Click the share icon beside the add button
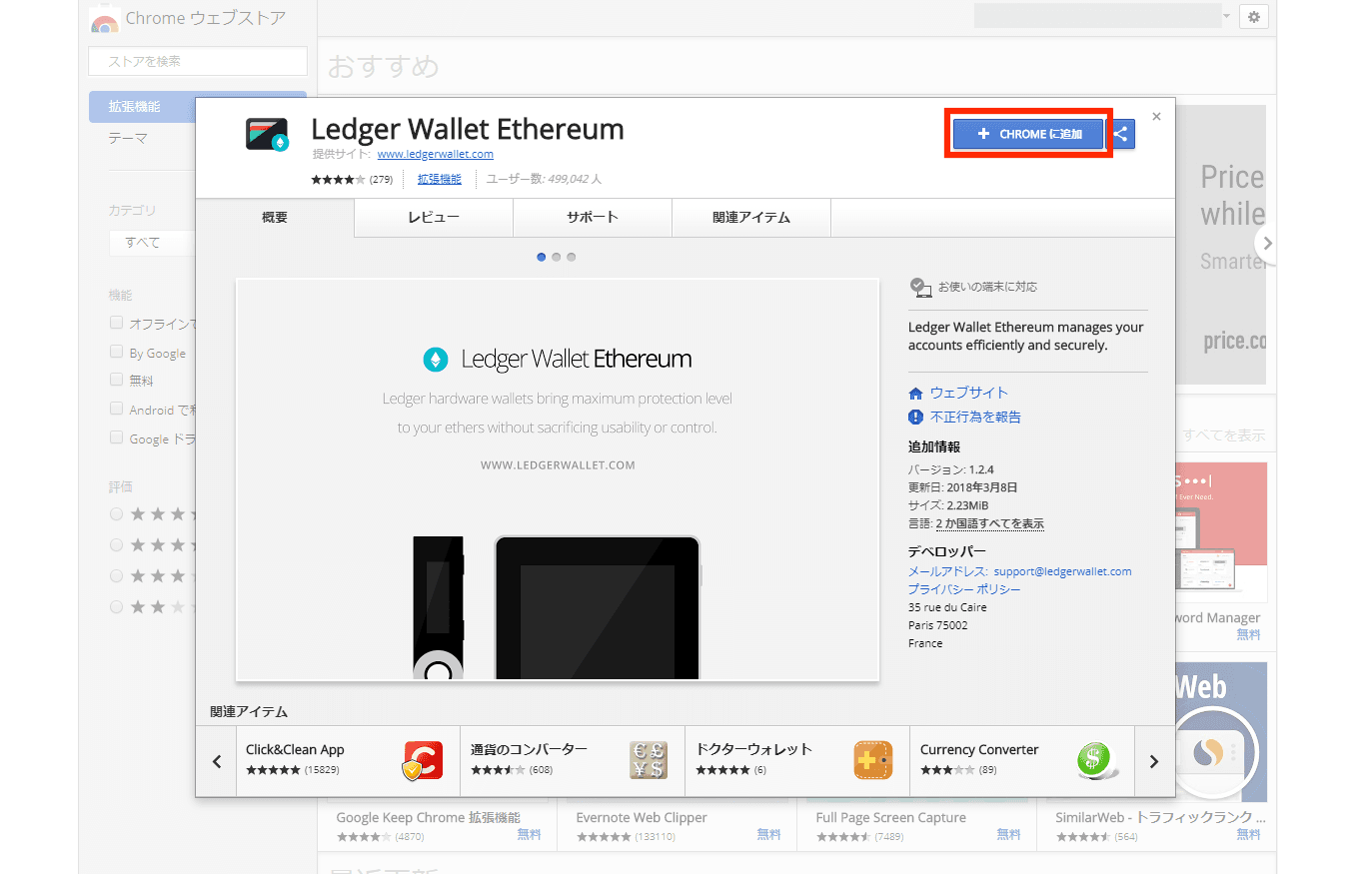The height and width of the screenshot is (874, 1372). pyautogui.click(x=1121, y=134)
